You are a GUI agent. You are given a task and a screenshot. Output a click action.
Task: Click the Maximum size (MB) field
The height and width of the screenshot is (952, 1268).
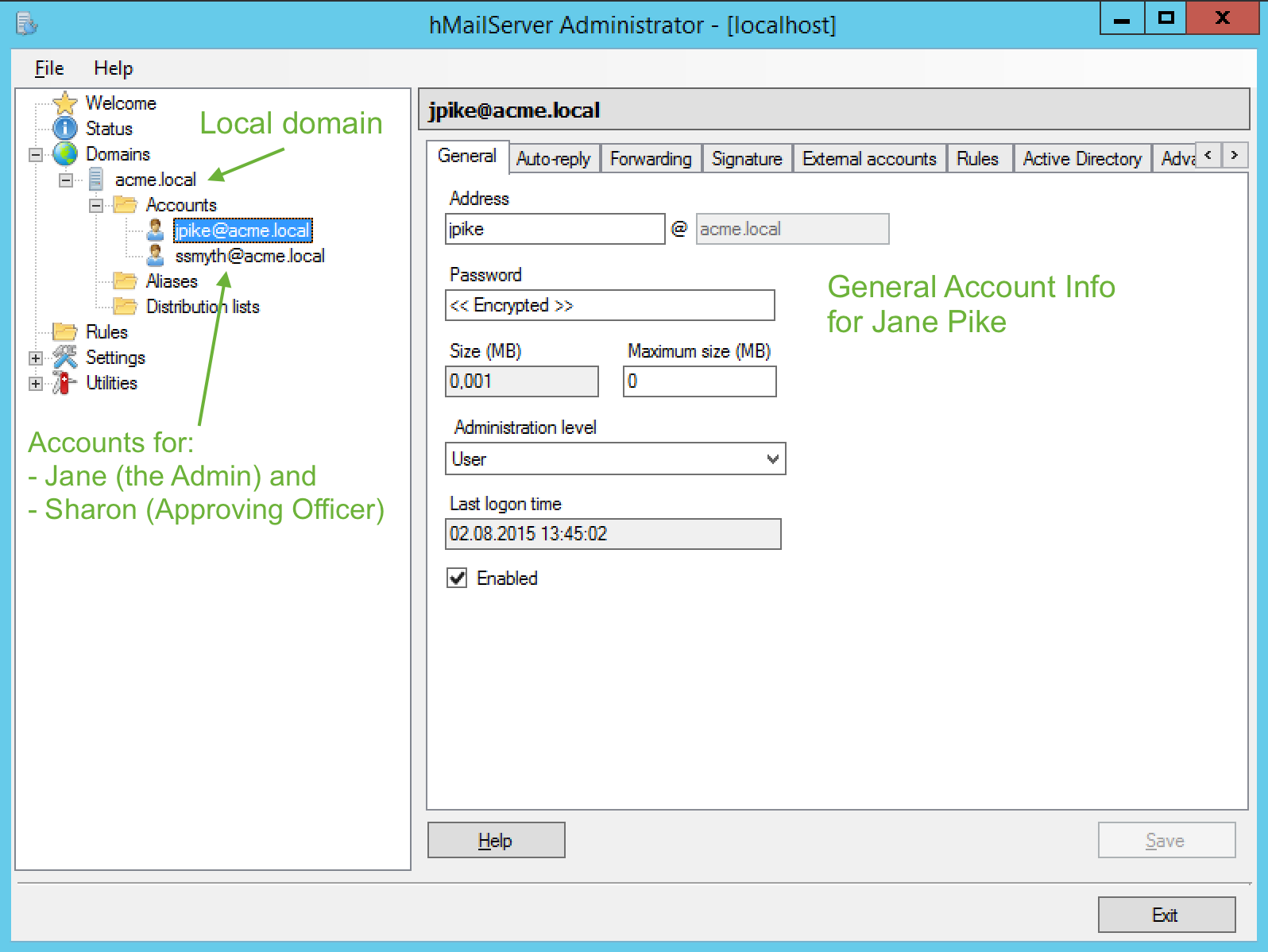click(x=699, y=381)
